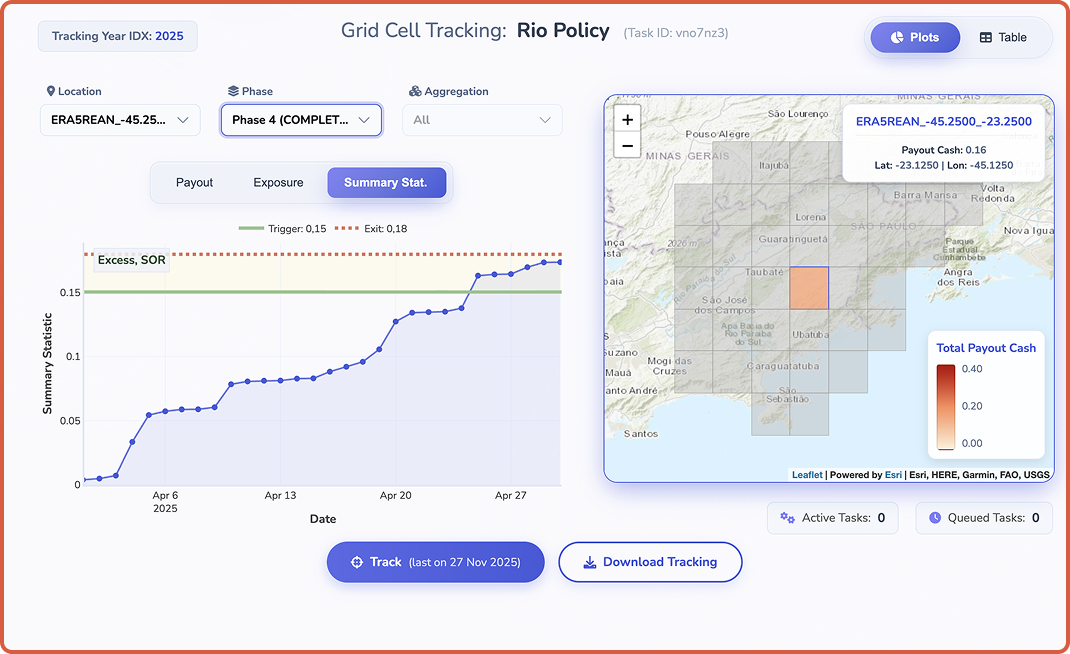Open the Location dropdown ERA5REAN_-45.25
The width and height of the screenshot is (1070, 654).
click(120, 120)
